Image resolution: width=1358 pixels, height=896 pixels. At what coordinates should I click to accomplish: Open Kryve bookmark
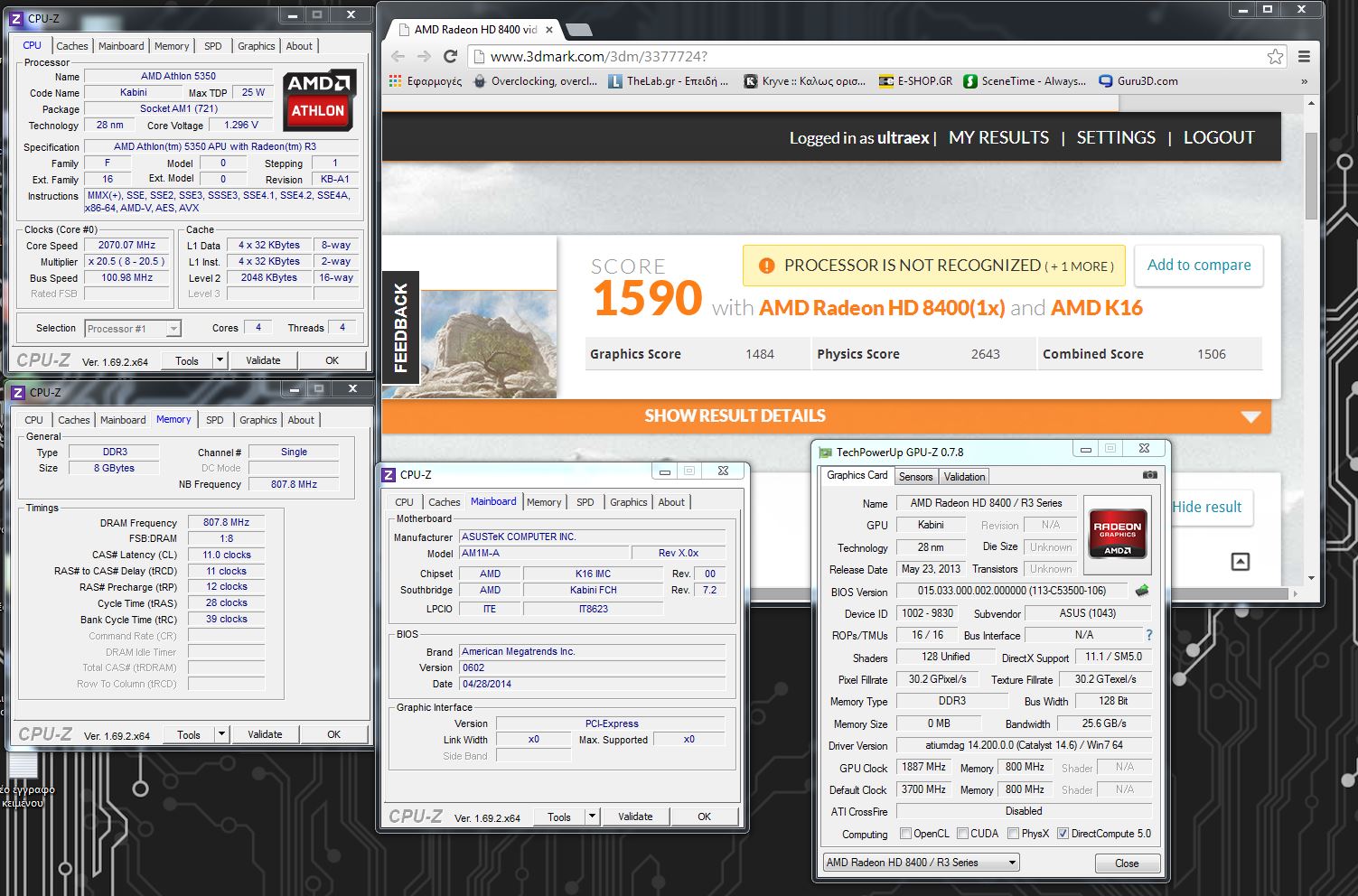tap(804, 80)
